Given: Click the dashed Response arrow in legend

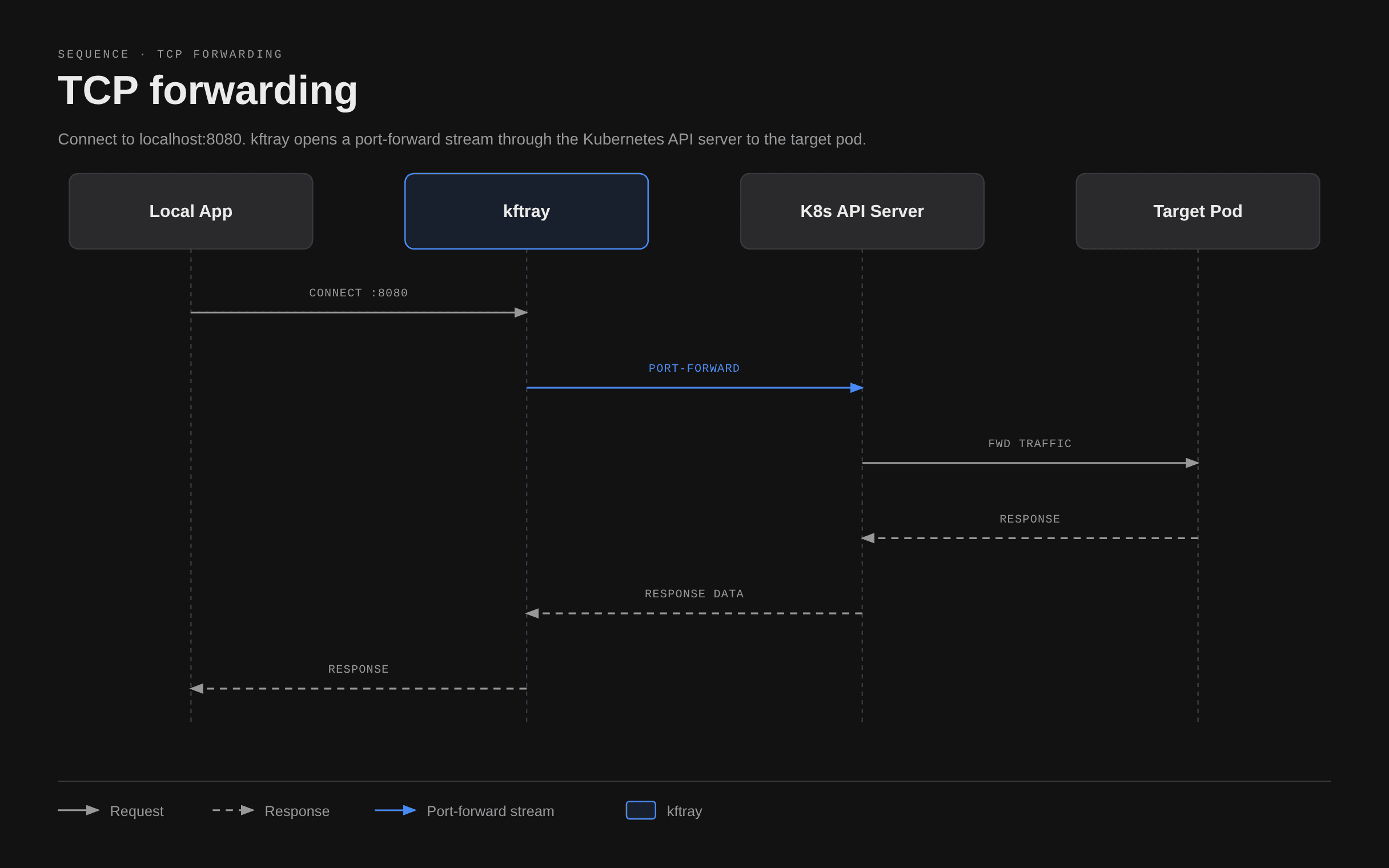Looking at the screenshot, I should click(x=233, y=810).
